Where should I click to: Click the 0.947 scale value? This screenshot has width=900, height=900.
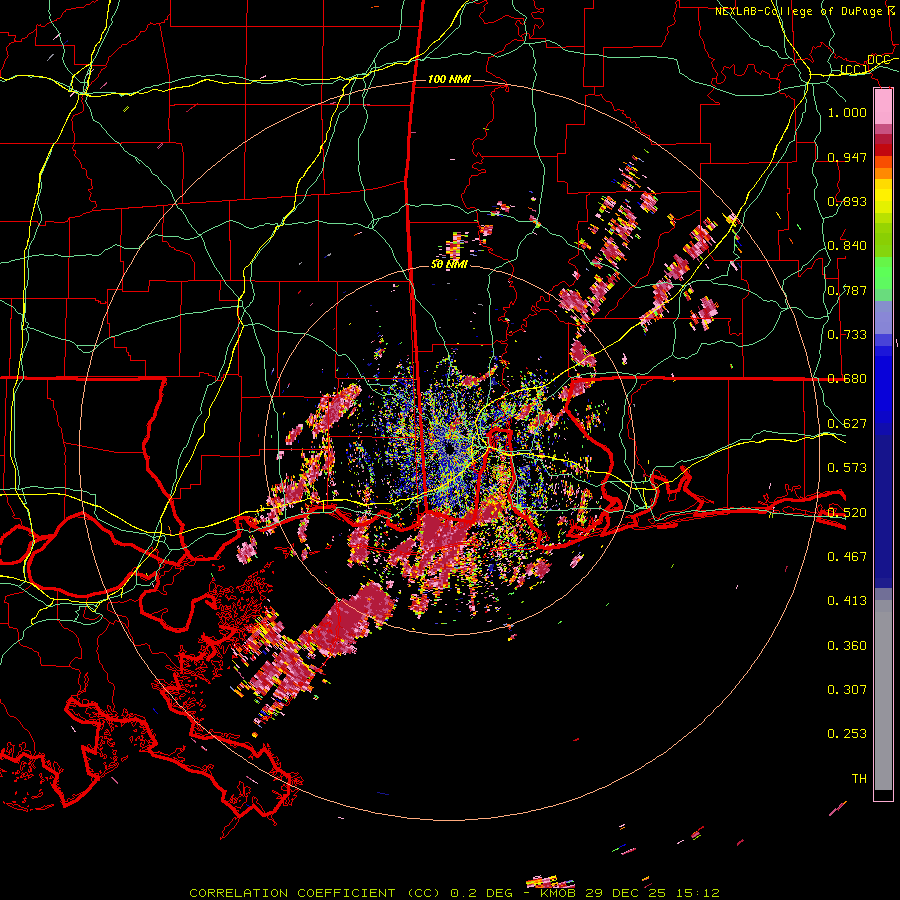pyautogui.click(x=847, y=157)
